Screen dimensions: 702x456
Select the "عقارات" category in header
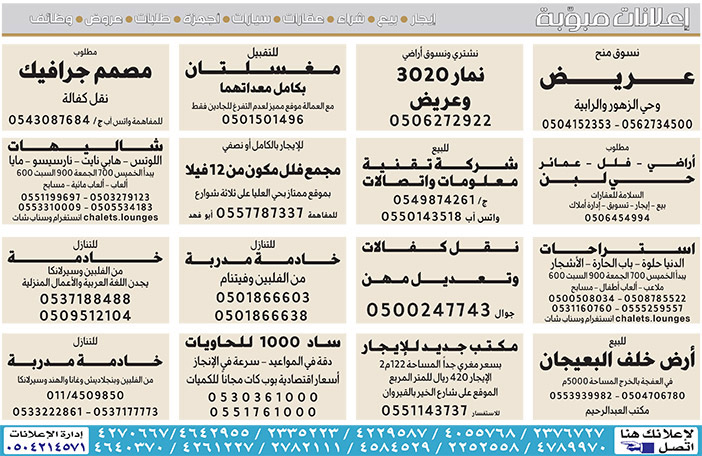tap(304, 19)
